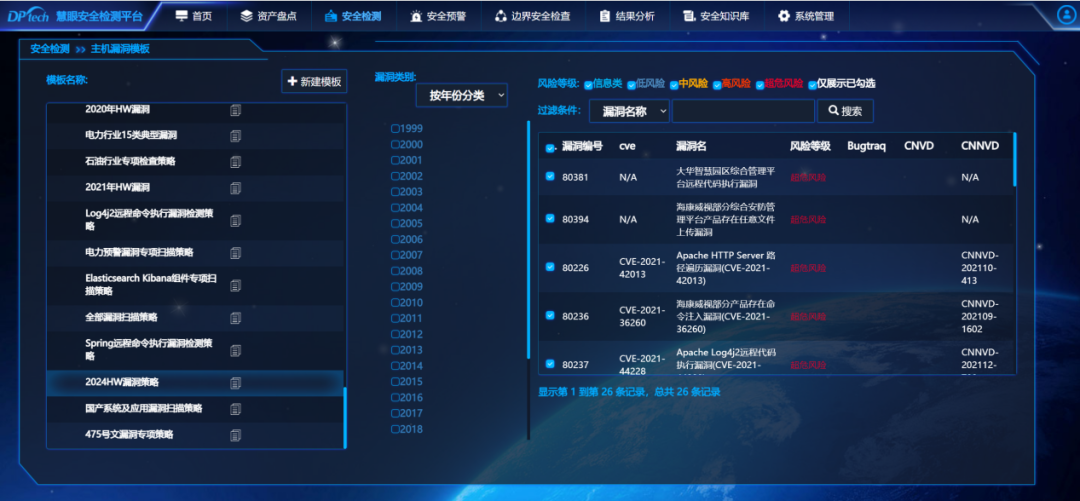This screenshot has height=501, width=1080.
Task: Click the user profile icon in top-right corner
Action: 1066,15
